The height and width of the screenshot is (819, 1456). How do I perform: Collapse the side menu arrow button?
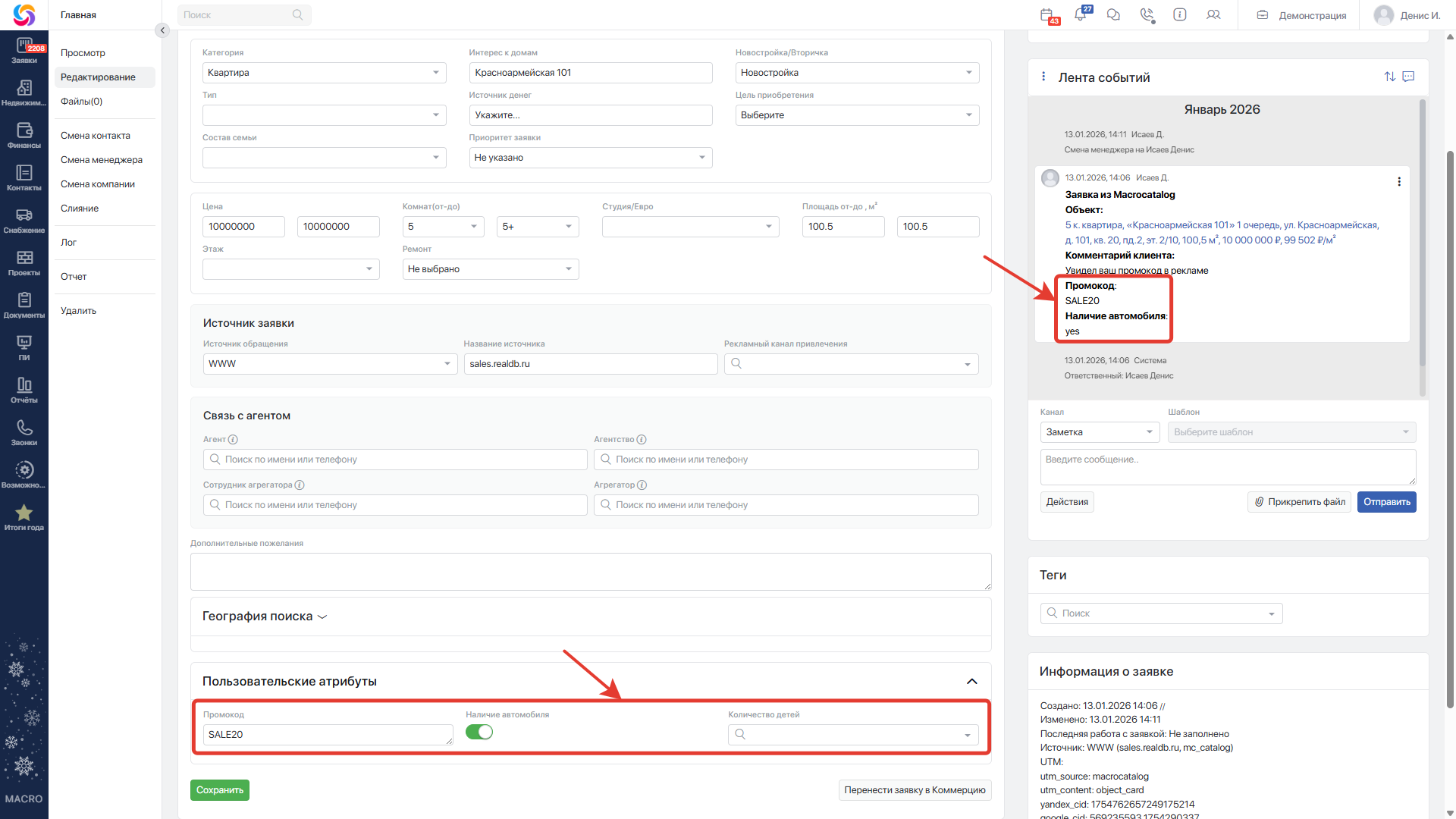click(x=162, y=30)
